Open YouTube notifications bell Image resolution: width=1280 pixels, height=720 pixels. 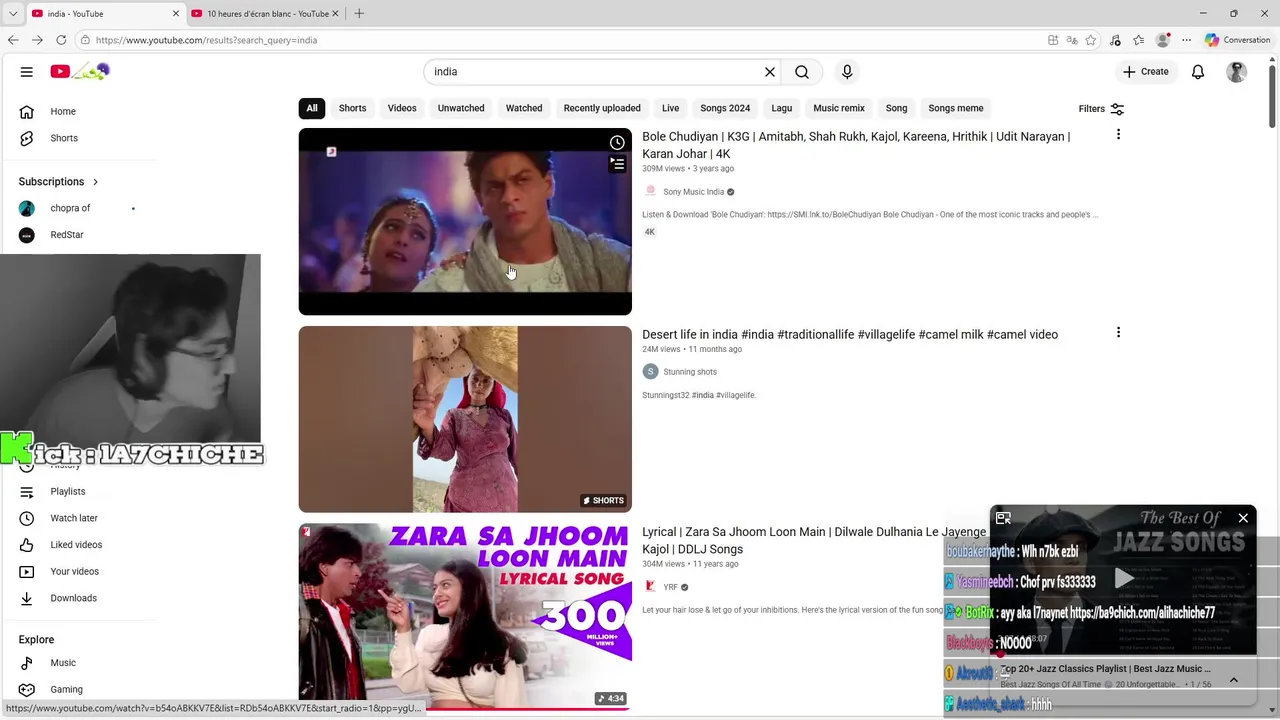(1198, 72)
